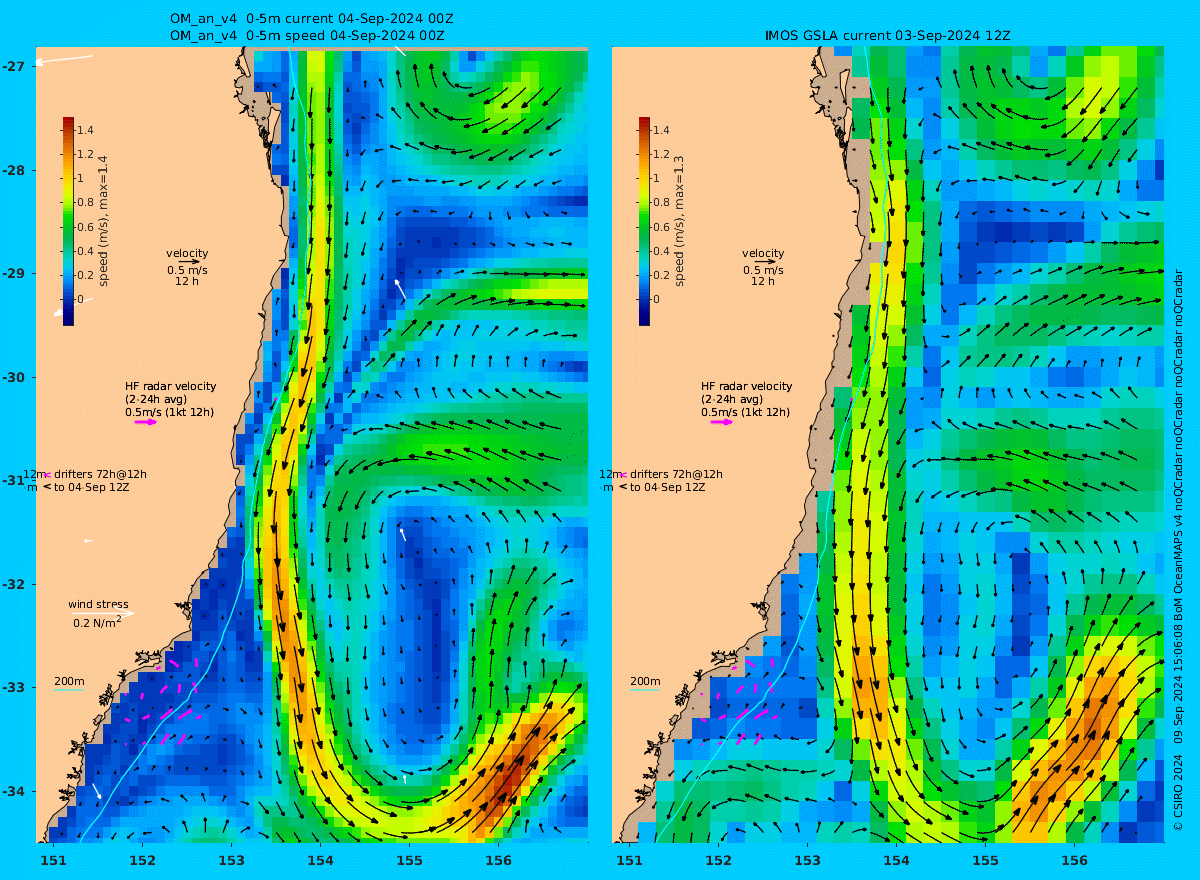Click latitude label -34
Screen dimensions: 1200x880
pyautogui.click(x=13, y=791)
